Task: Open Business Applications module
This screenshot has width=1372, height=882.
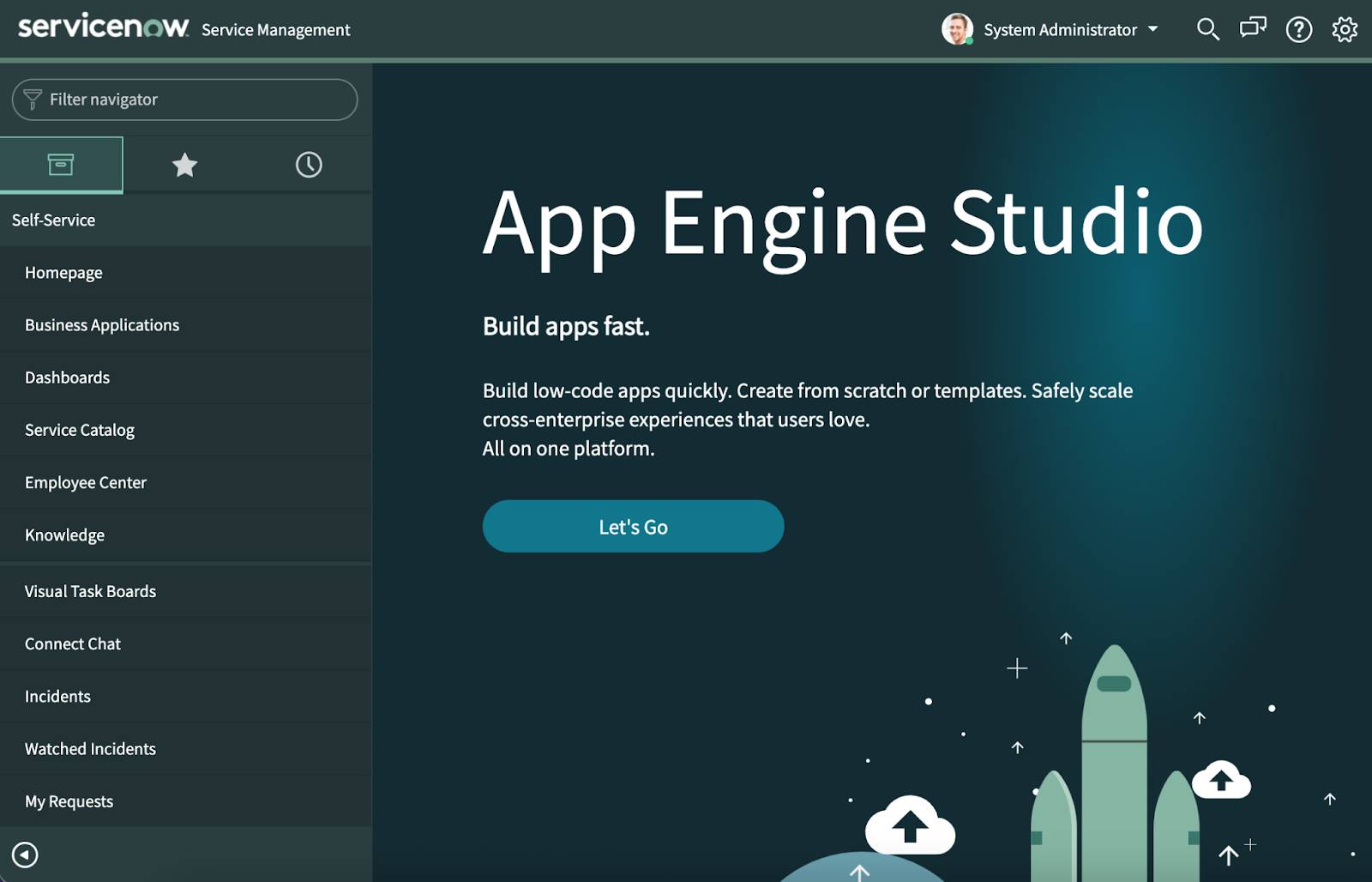Action: 185,325
